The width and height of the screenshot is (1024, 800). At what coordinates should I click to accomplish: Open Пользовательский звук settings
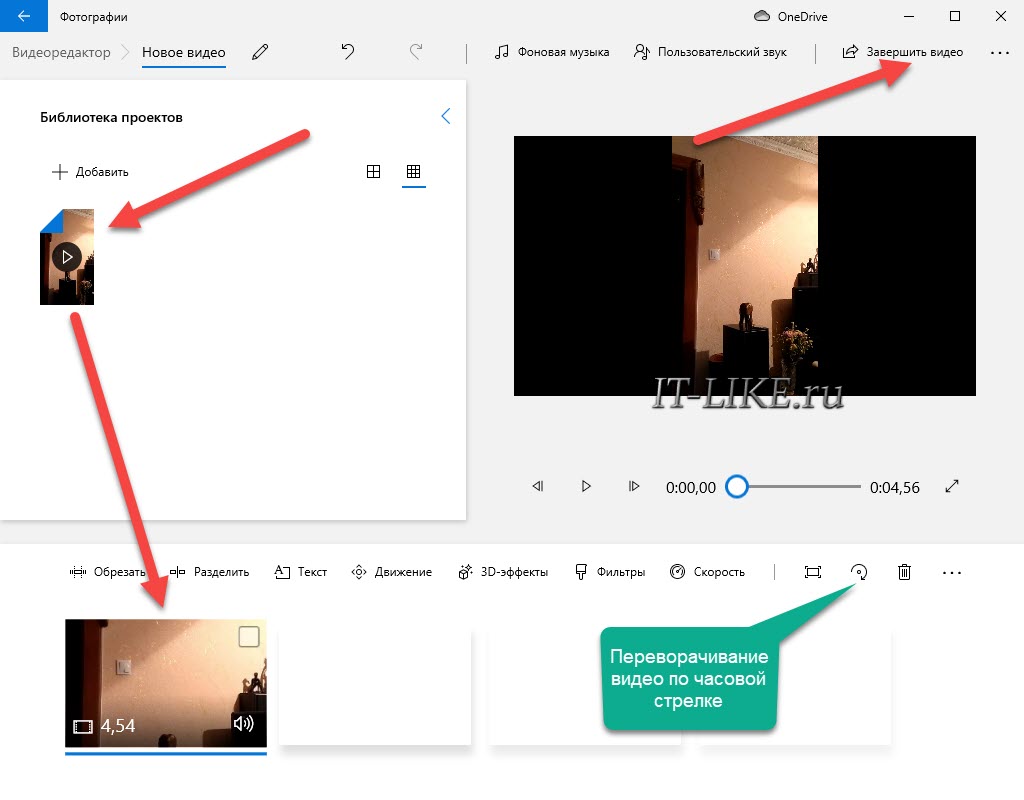710,52
